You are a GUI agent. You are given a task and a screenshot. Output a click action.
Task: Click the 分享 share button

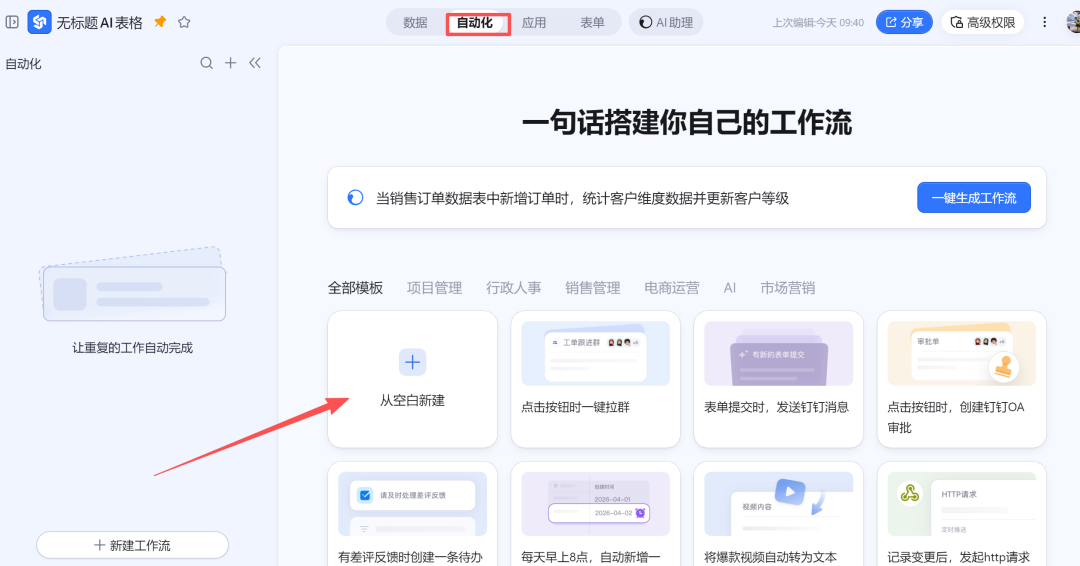(x=904, y=23)
